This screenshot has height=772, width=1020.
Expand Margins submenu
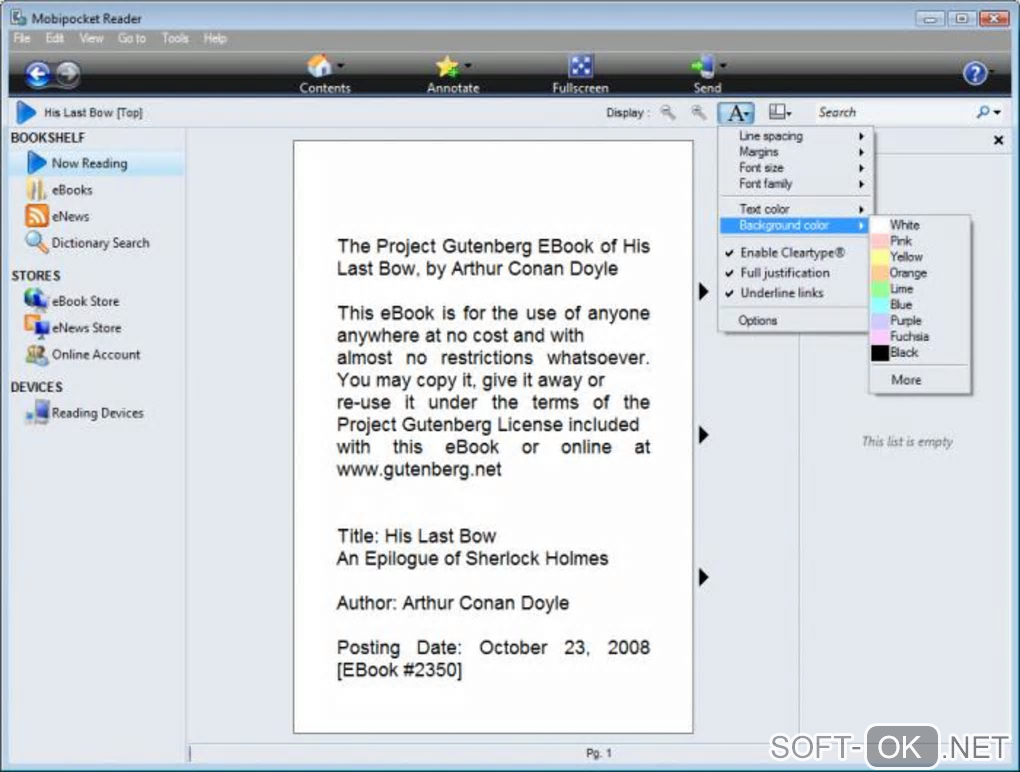(x=794, y=152)
